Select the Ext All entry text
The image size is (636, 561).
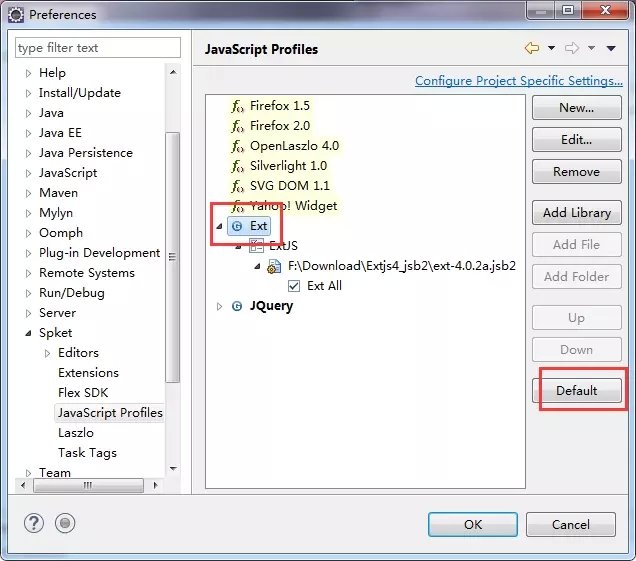tap(324, 286)
